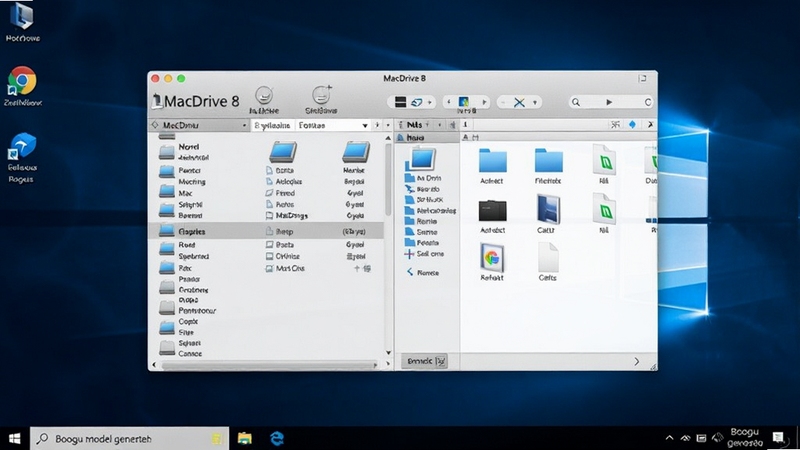Click the left pane horizontal scrollbar left arrow
This screenshot has width=800, height=450.
click(x=154, y=364)
